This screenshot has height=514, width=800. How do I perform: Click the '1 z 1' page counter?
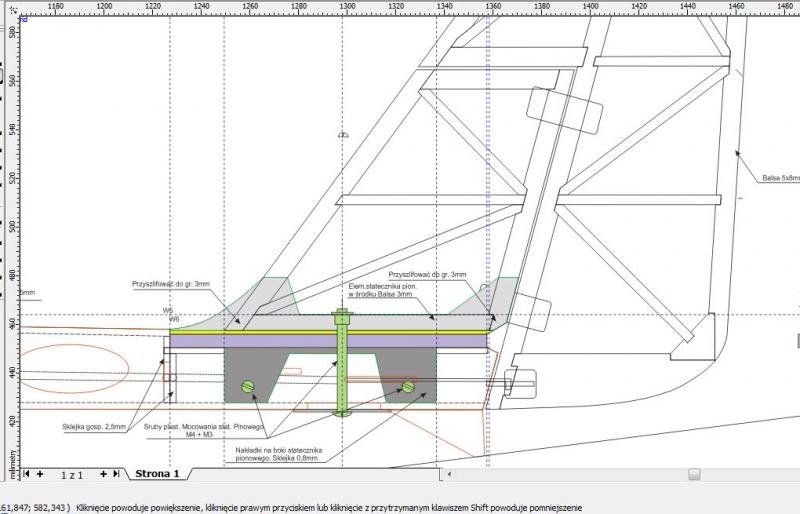pos(72,474)
